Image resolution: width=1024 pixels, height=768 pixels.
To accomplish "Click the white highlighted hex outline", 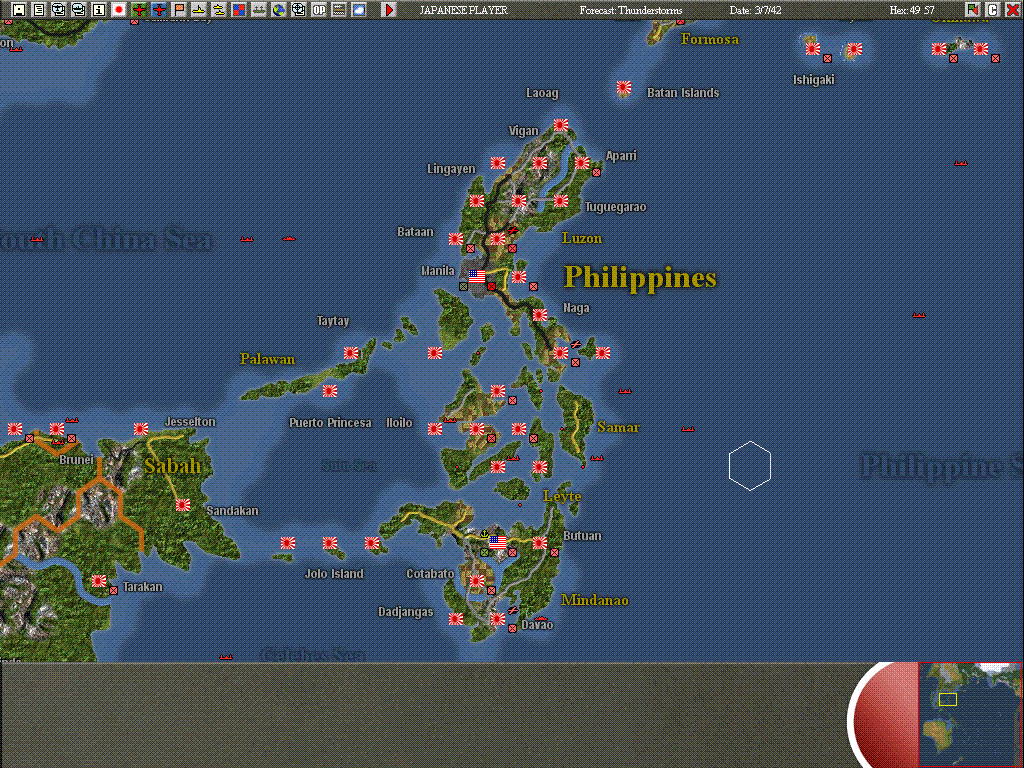I will coord(750,466).
